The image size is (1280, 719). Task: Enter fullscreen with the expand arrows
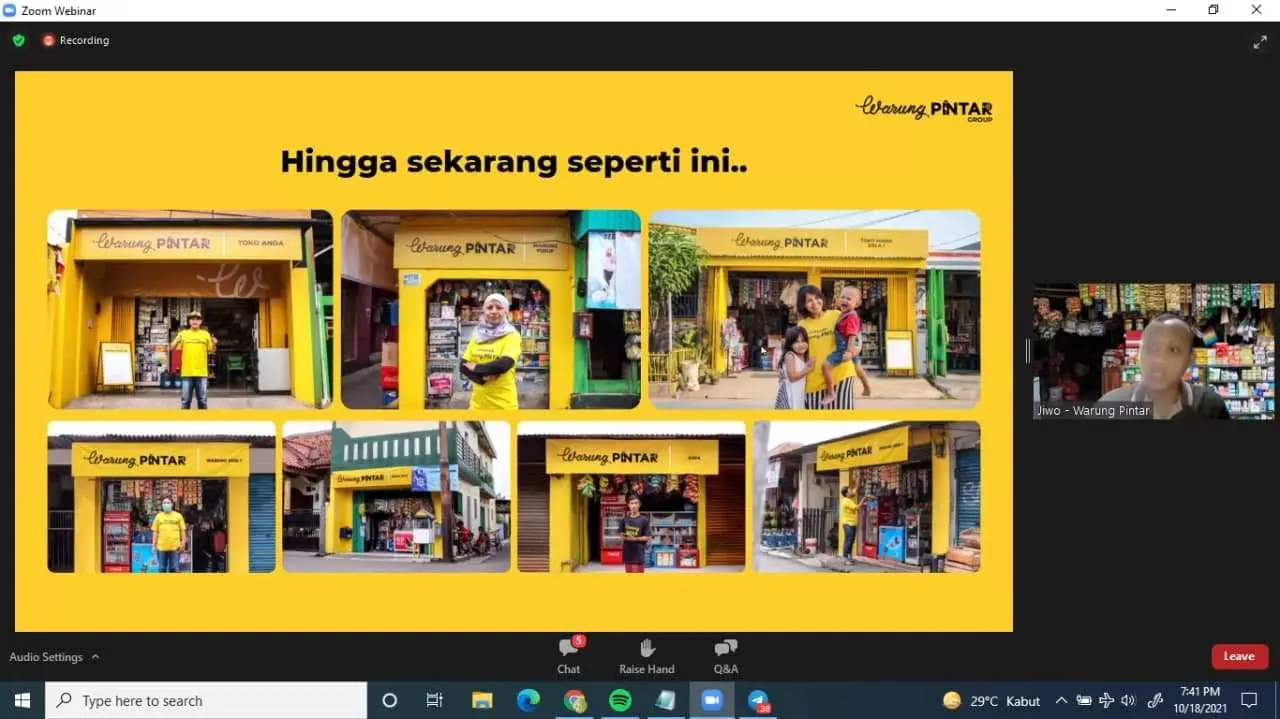1261,42
